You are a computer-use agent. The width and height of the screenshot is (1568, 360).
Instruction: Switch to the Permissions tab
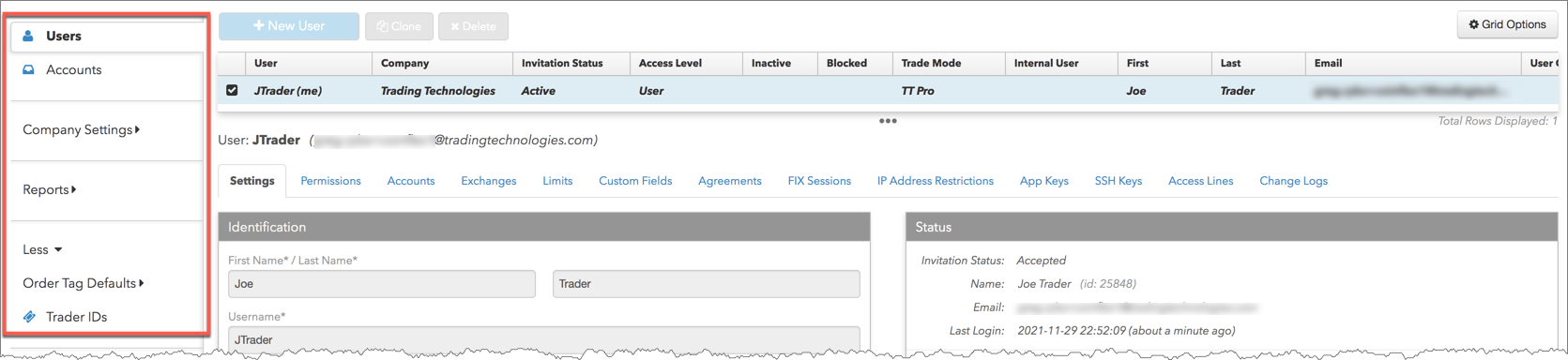(x=330, y=181)
